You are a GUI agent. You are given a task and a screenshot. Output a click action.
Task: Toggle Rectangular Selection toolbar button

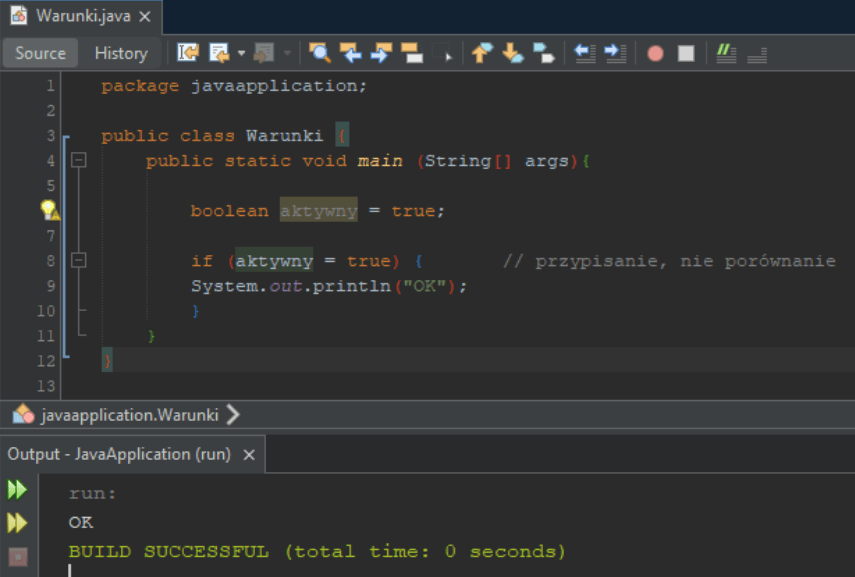(x=447, y=53)
